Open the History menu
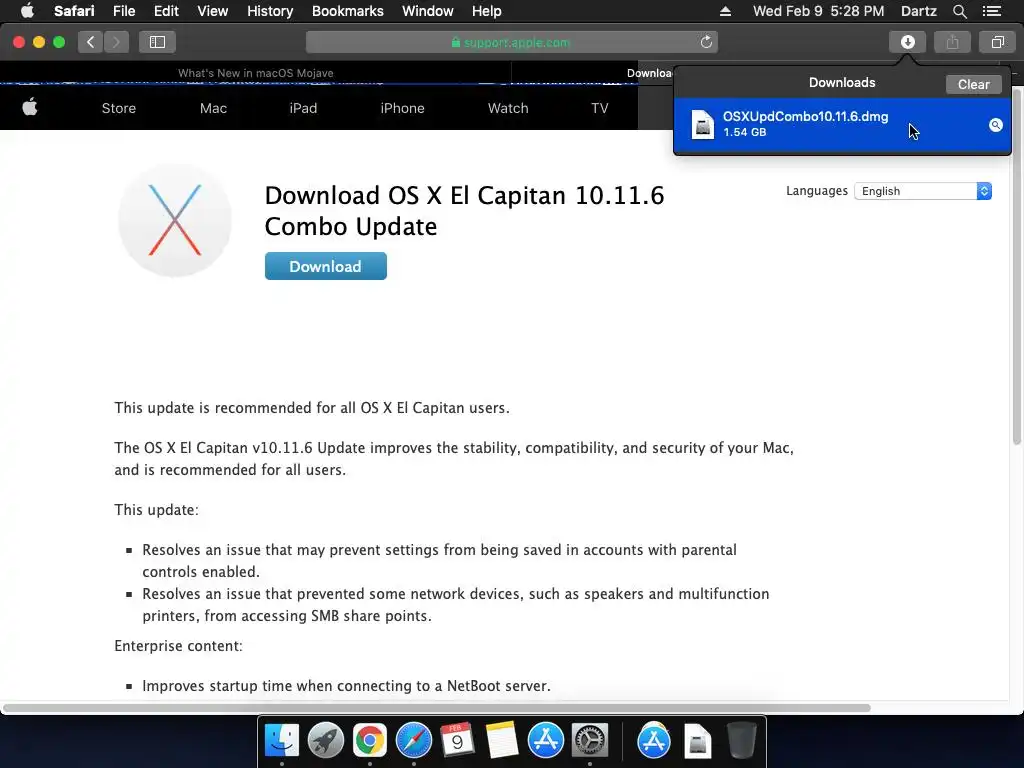1024x768 pixels. click(x=270, y=11)
